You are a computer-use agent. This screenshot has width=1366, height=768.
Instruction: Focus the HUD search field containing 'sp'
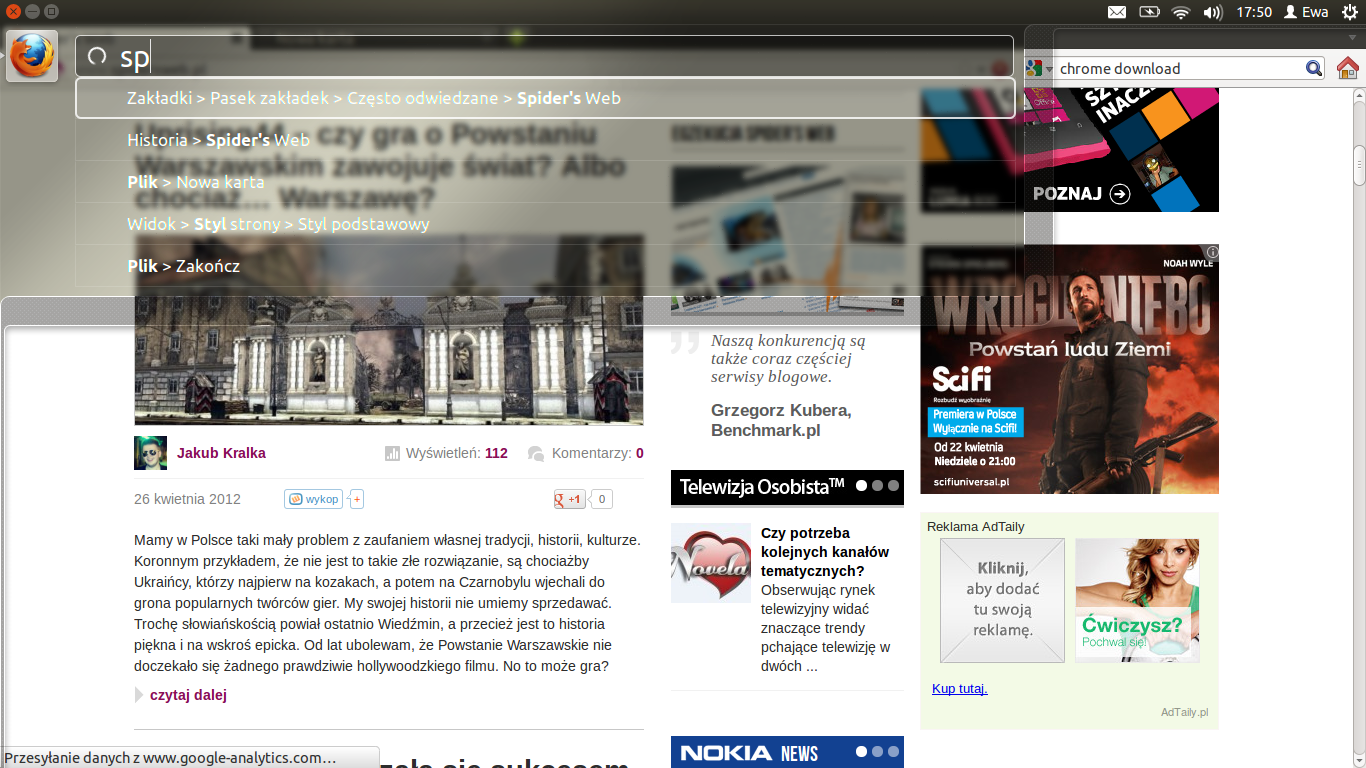click(545, 57)
